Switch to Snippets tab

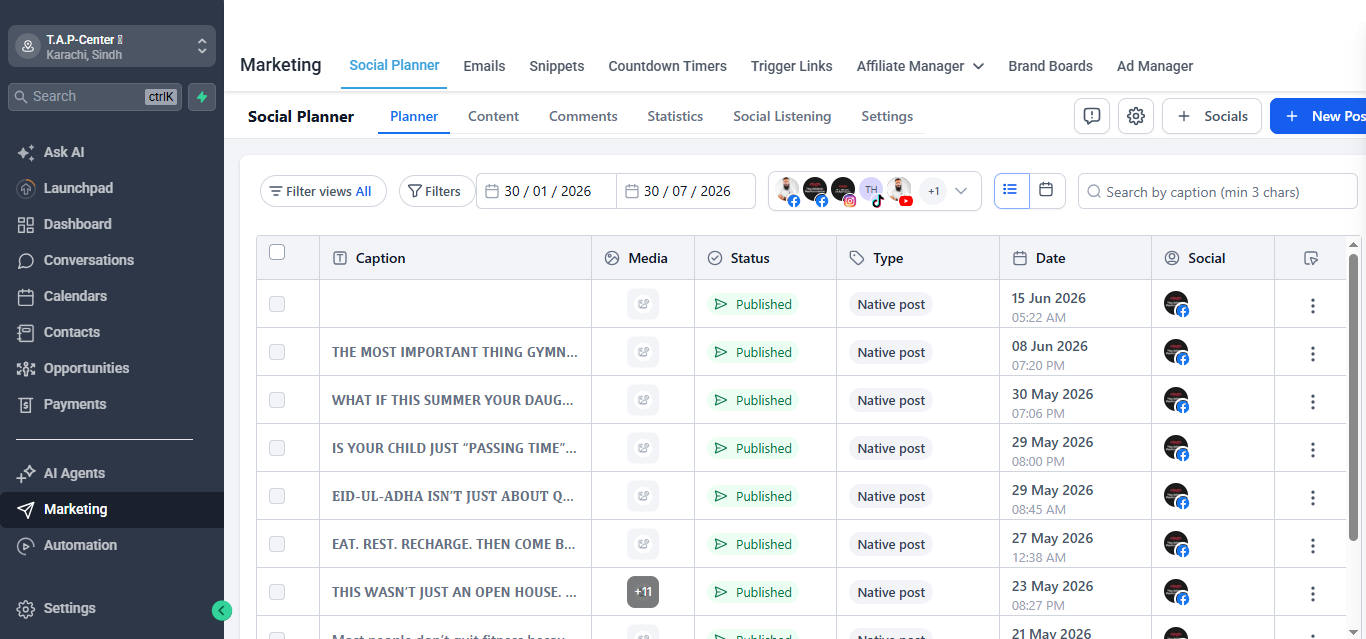[557, 66]
